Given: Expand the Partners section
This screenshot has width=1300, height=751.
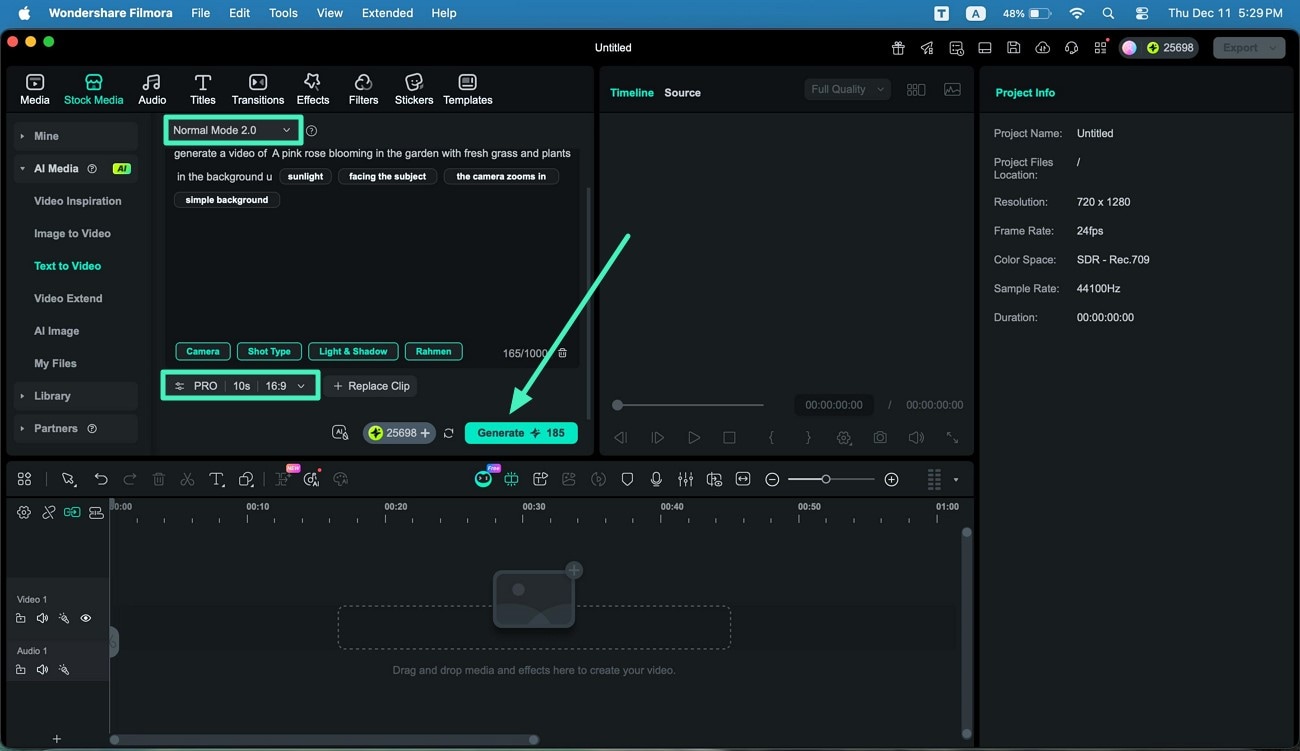Looking at the screenshot, I should (x=76, y=429).
